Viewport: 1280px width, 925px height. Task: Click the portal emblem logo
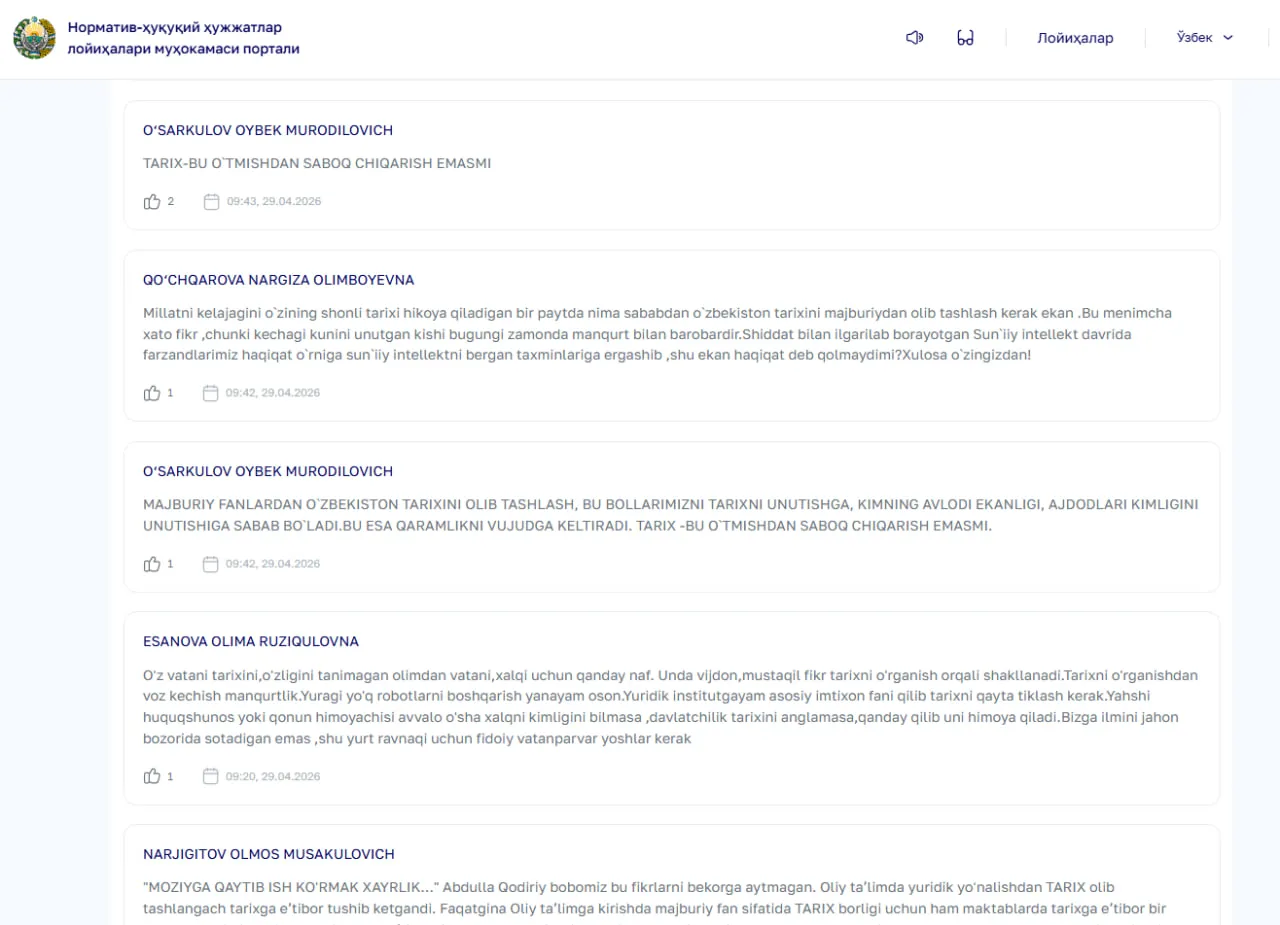(35, 38)
